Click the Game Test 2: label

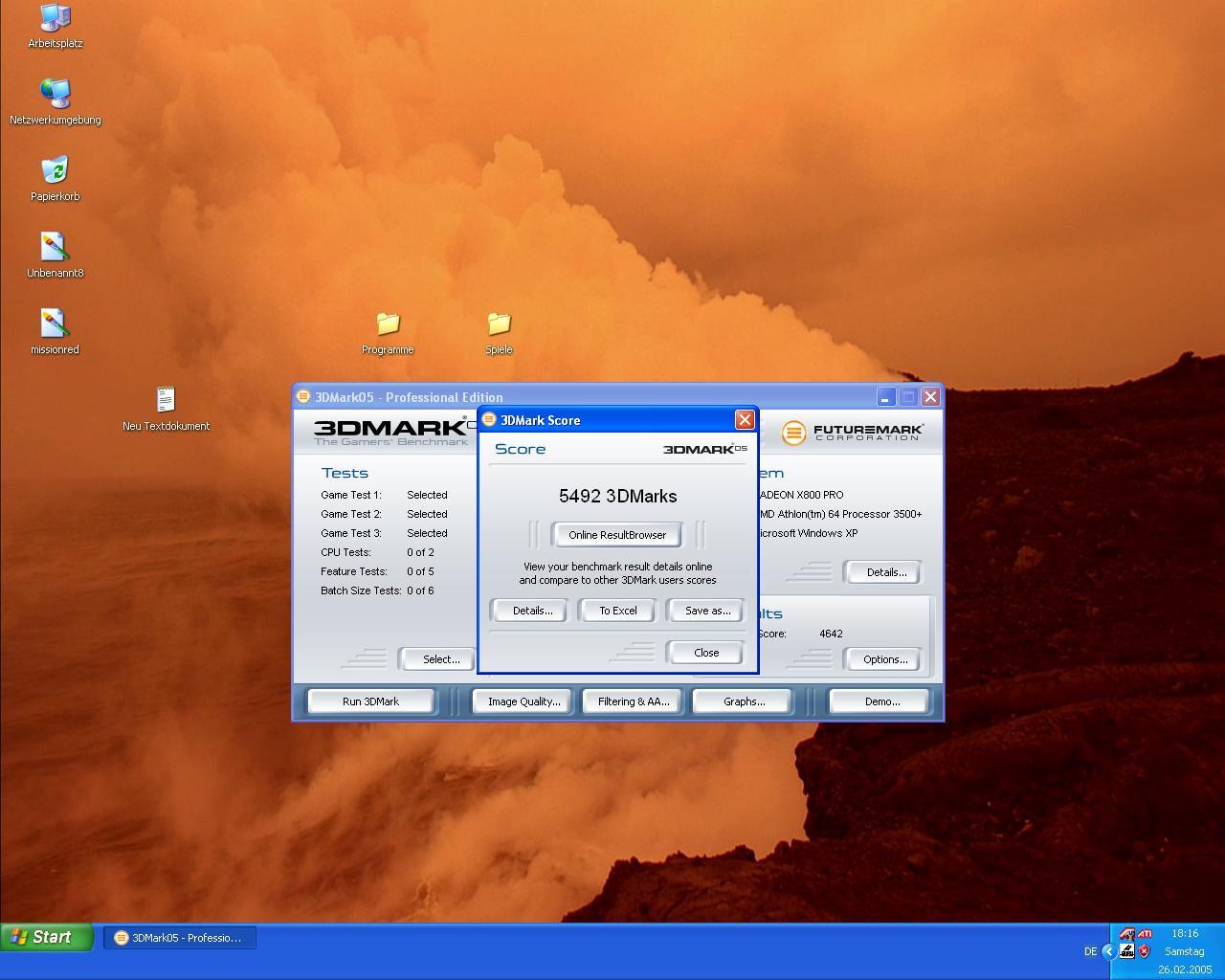tap(350, 514)
